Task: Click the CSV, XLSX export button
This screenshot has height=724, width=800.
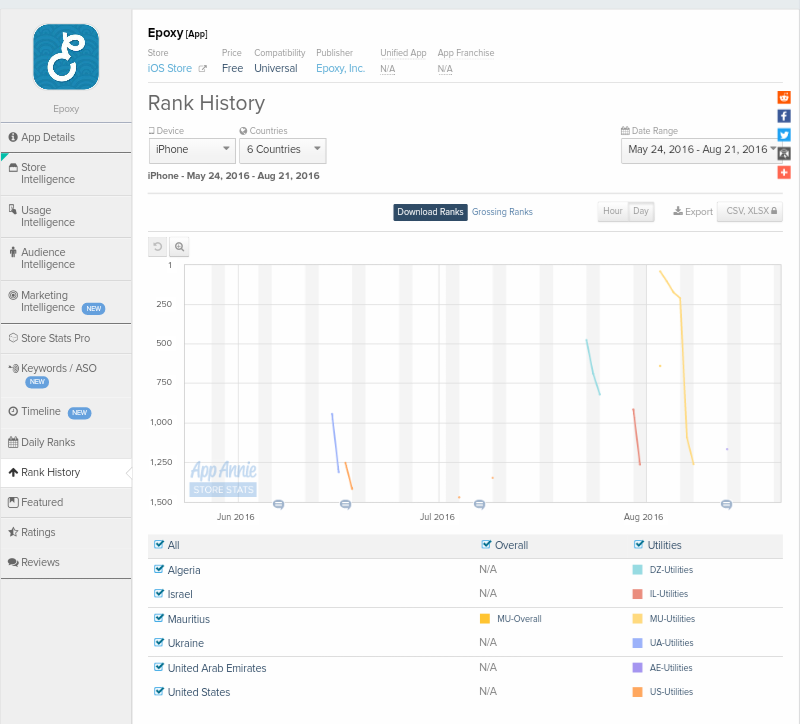Action: (749, 211)
